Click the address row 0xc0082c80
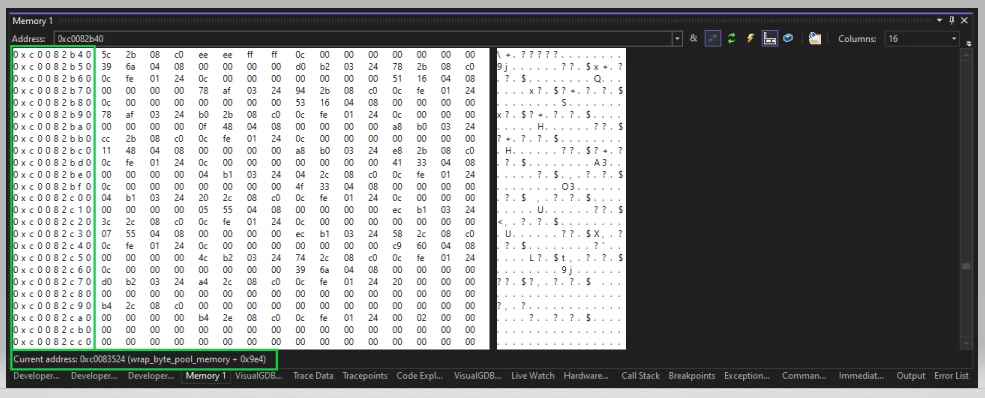985x398 pixels. (x=53, y=293)
